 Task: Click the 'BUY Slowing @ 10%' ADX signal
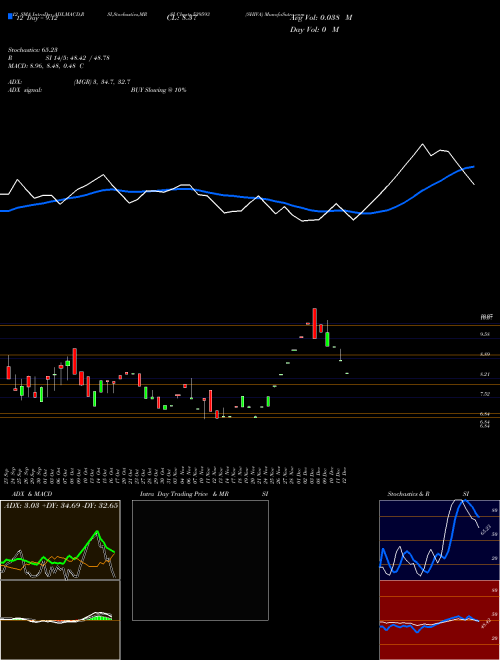[158, 90]
